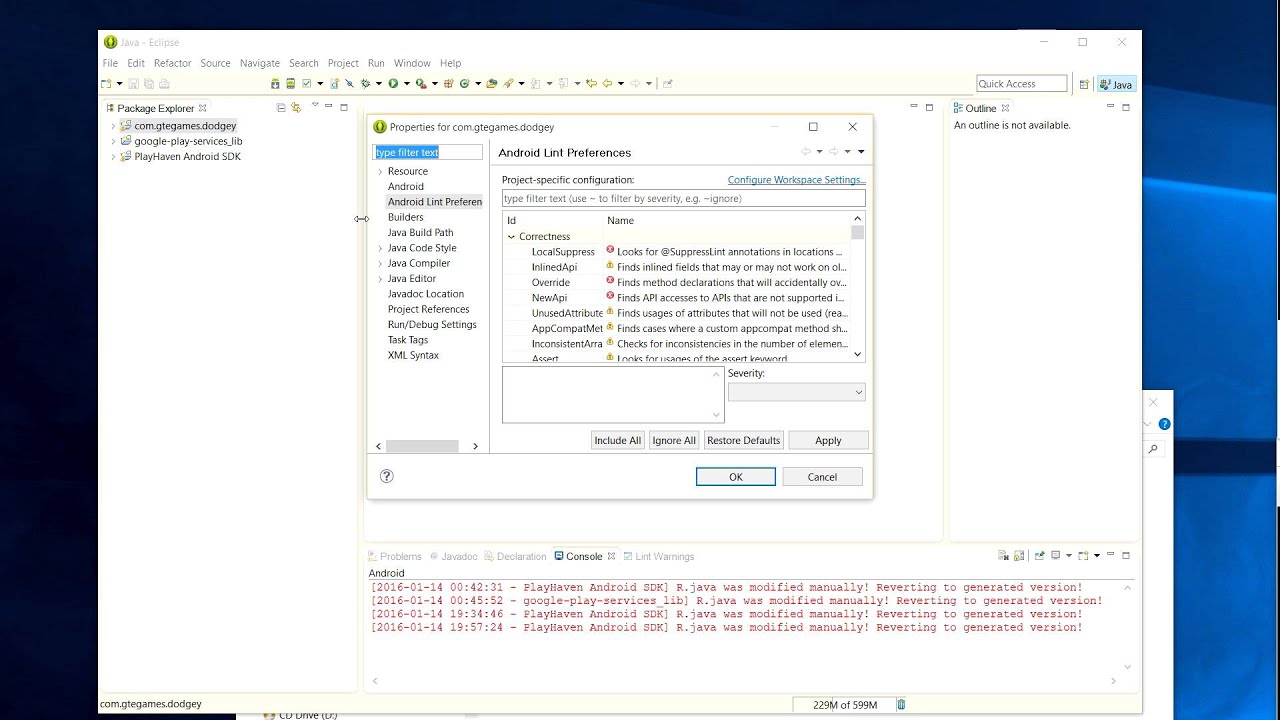
Task: Open the Android Virtual Device Manager icon
Action: point(290,84)
